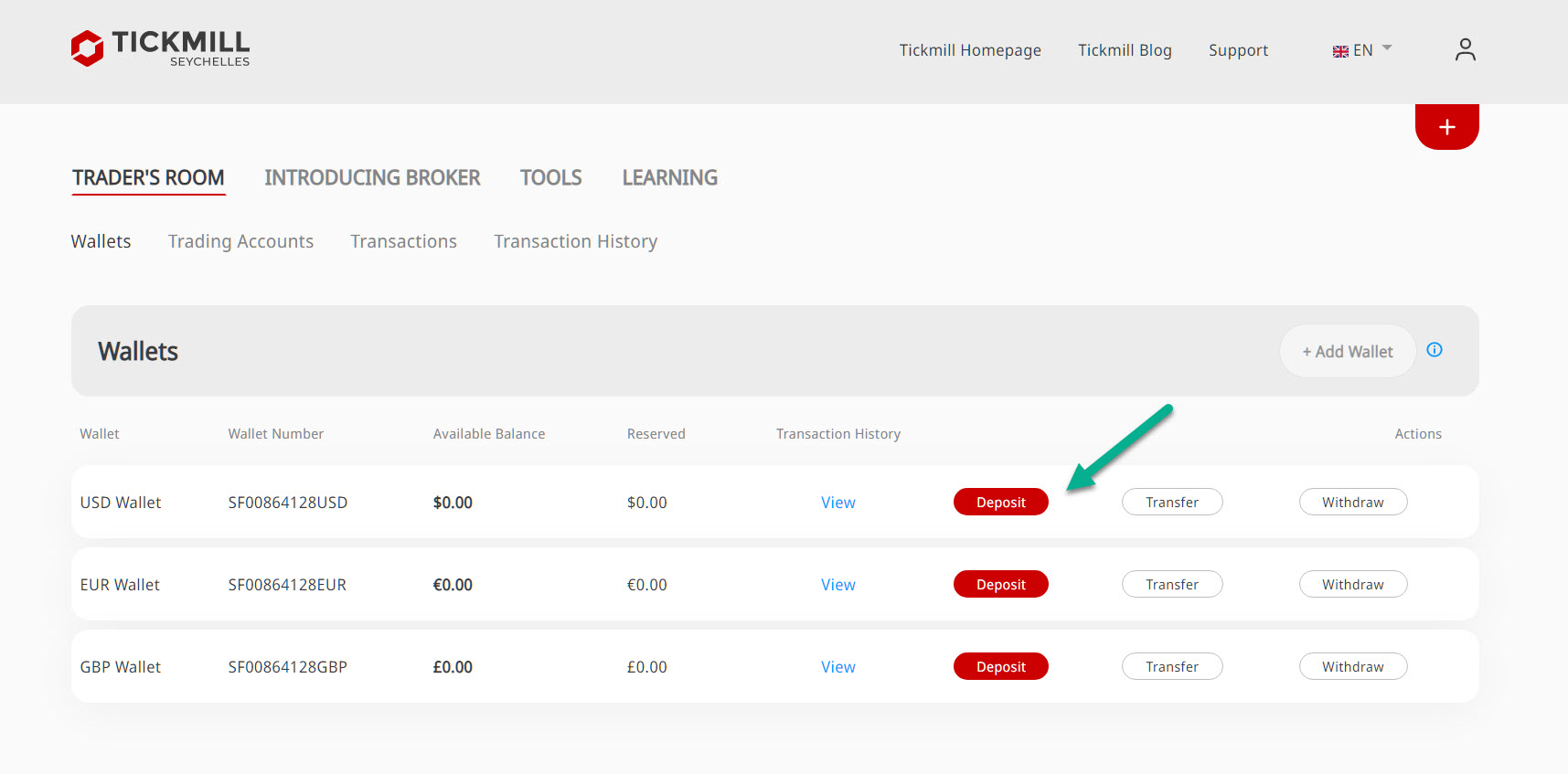View transaction history for USD Wallet
Screen dimensions: 1568x774
[x=838, y=503]
